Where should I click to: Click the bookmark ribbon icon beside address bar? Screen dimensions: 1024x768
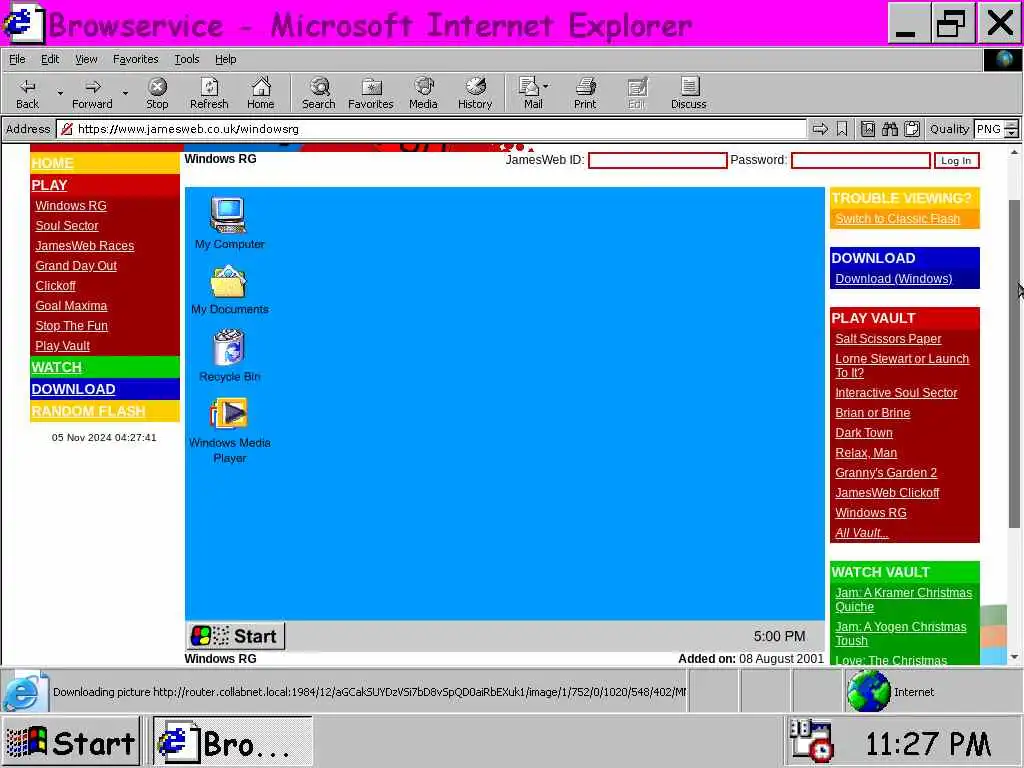842,129
